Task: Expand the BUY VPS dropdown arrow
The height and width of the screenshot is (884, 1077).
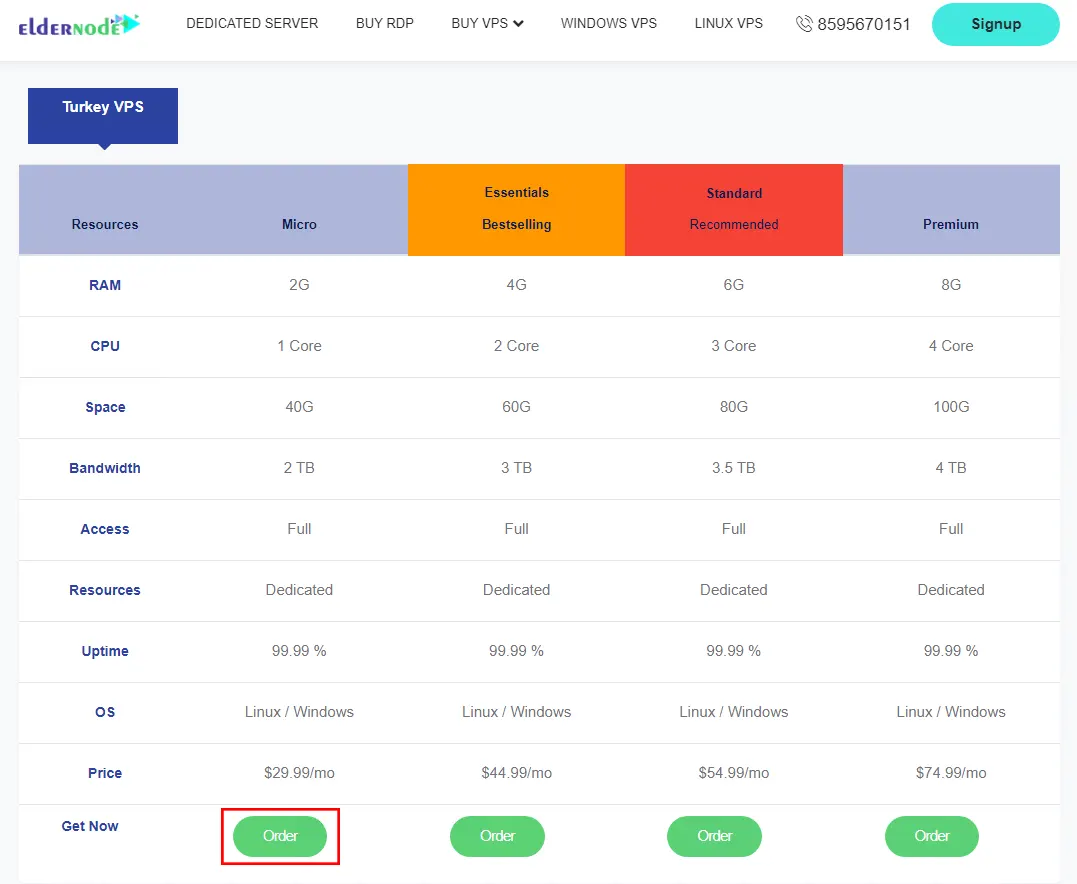Action: coord(518,24)
